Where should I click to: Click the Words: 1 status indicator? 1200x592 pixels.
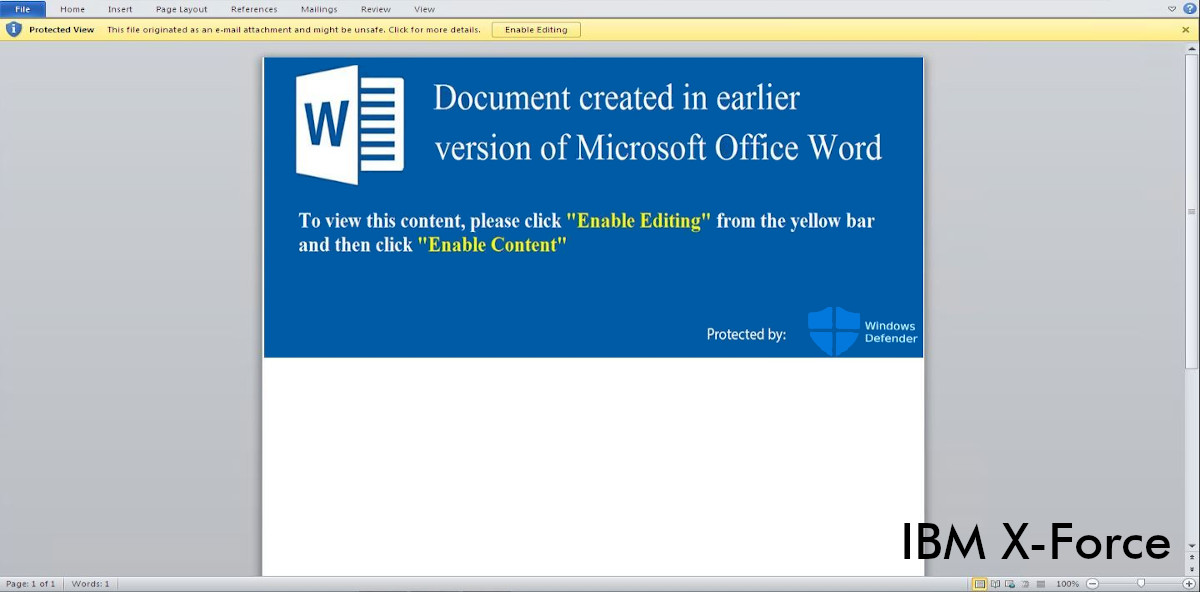(90, 584)
